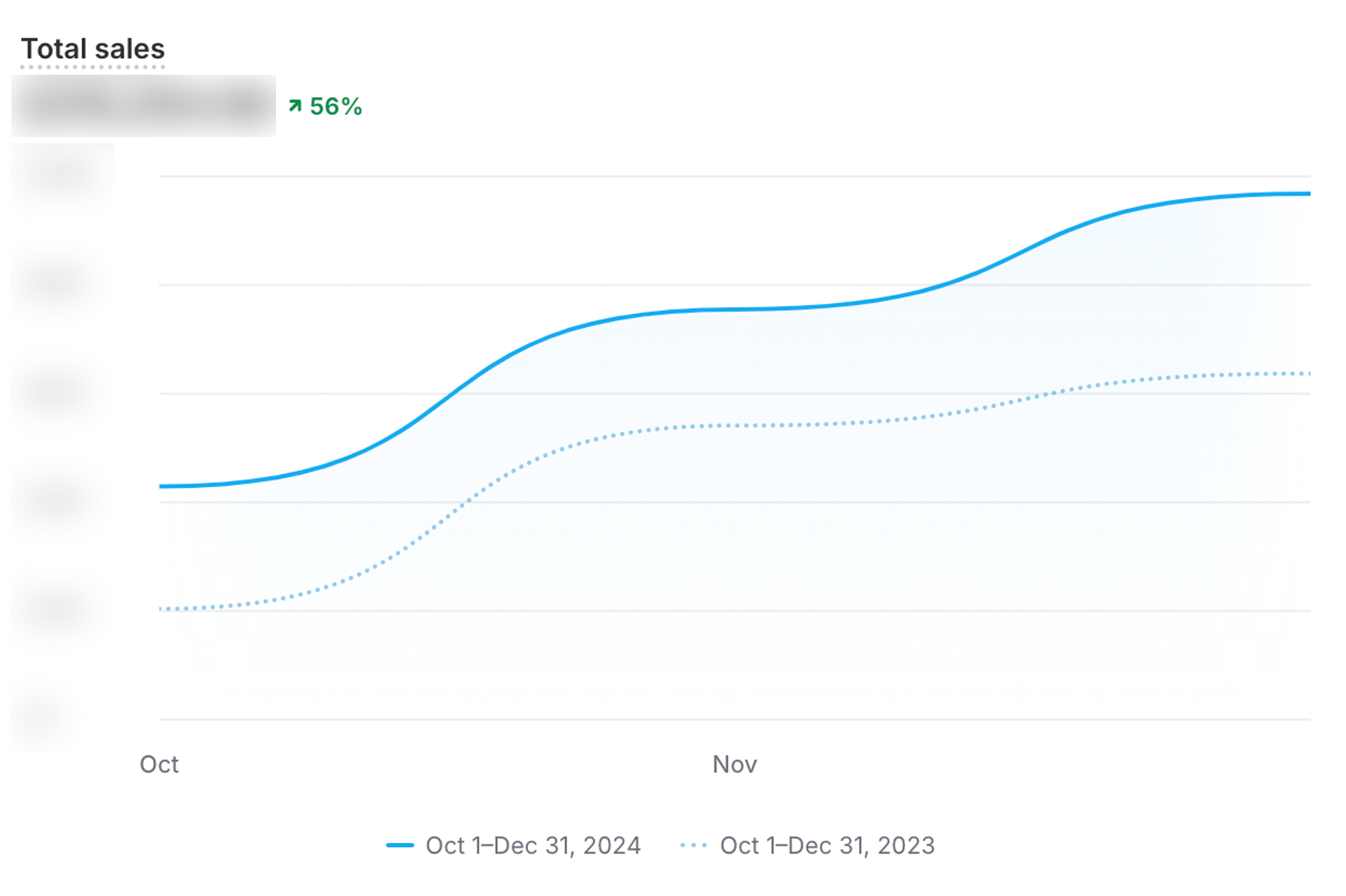
Task: Click the dotted legend line marker
Action: click(693, 845)
